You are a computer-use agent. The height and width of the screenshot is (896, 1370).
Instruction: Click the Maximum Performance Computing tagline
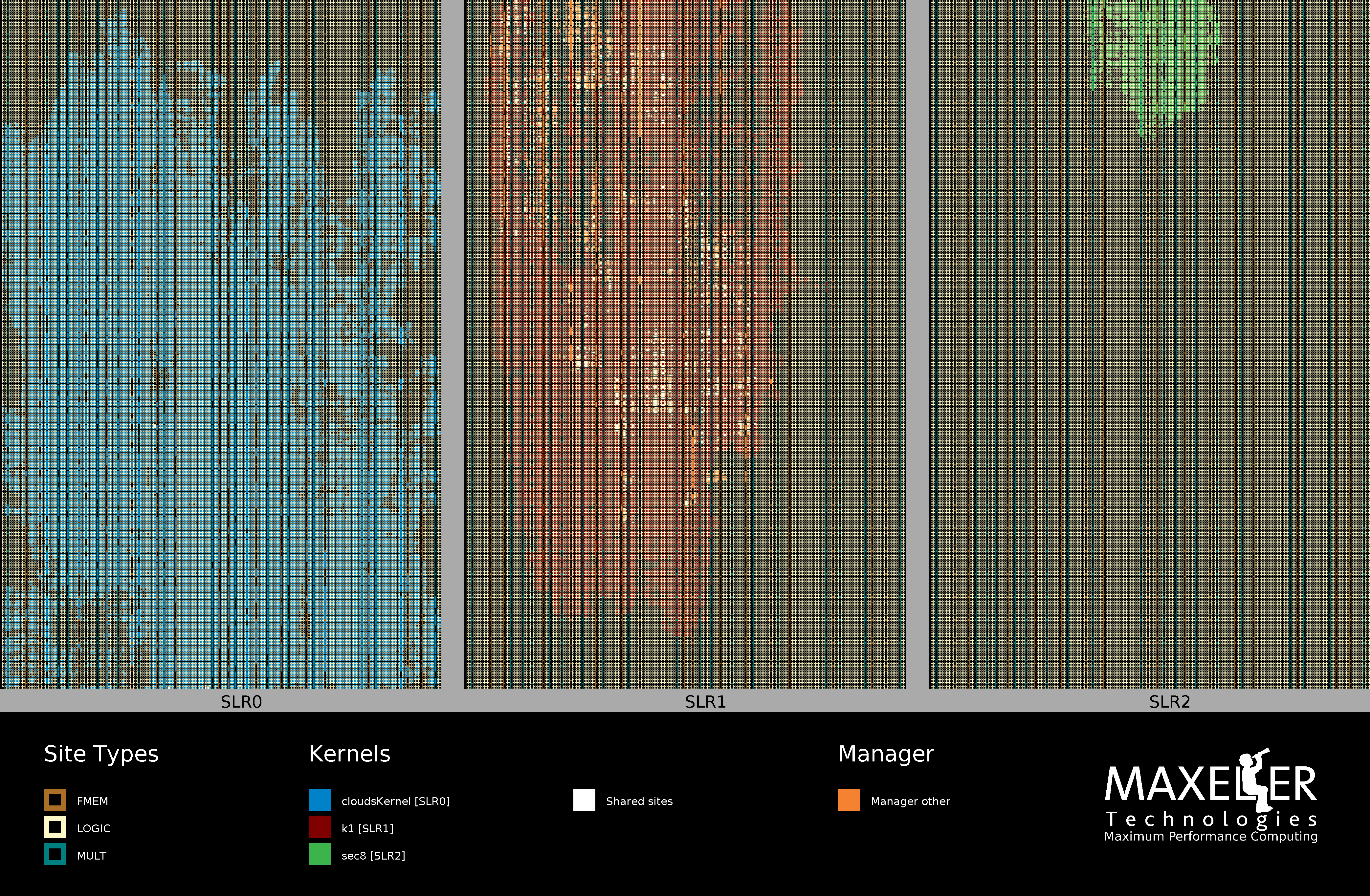tap(1210, 836)
